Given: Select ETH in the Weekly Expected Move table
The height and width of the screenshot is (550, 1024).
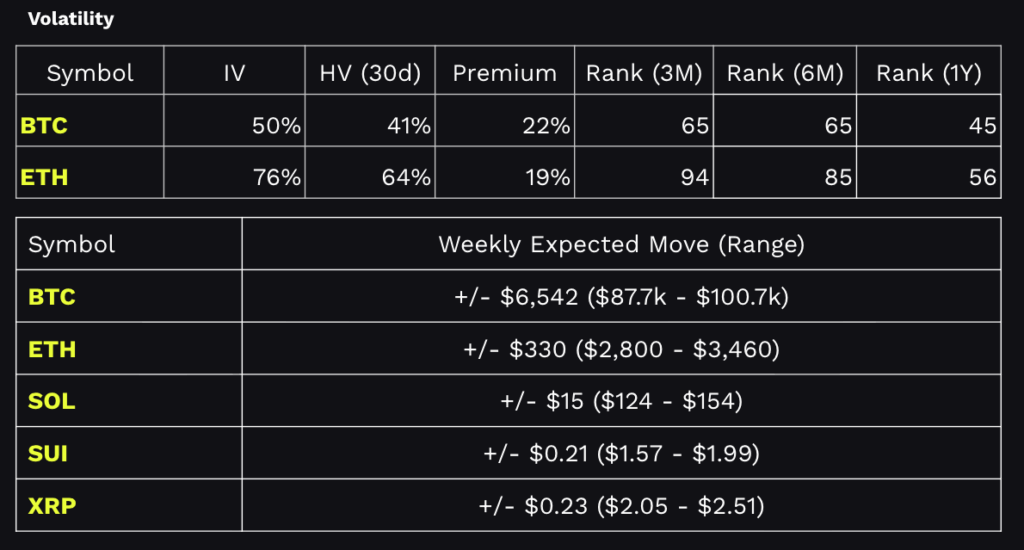Looking at the screenshot, I should coord(51,350).
